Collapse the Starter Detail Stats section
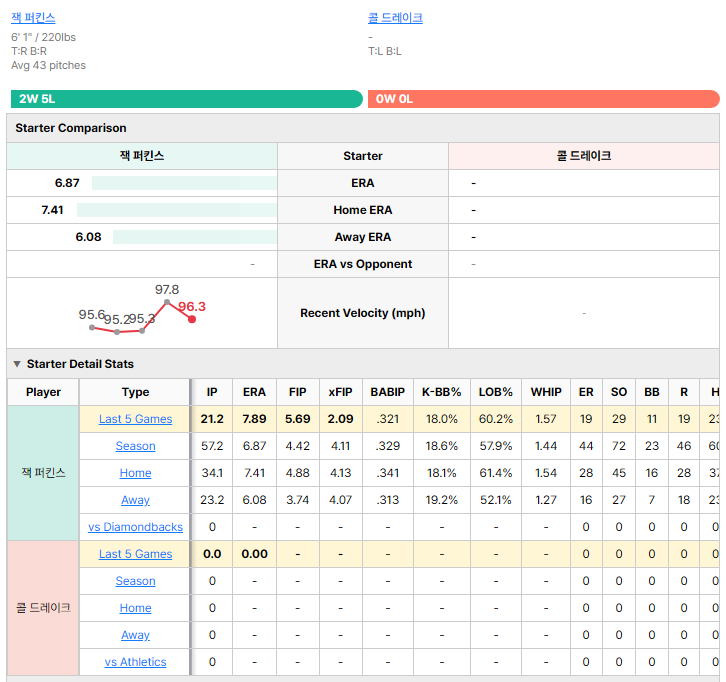This screenshot has height=682, width=726. (17, 364)
